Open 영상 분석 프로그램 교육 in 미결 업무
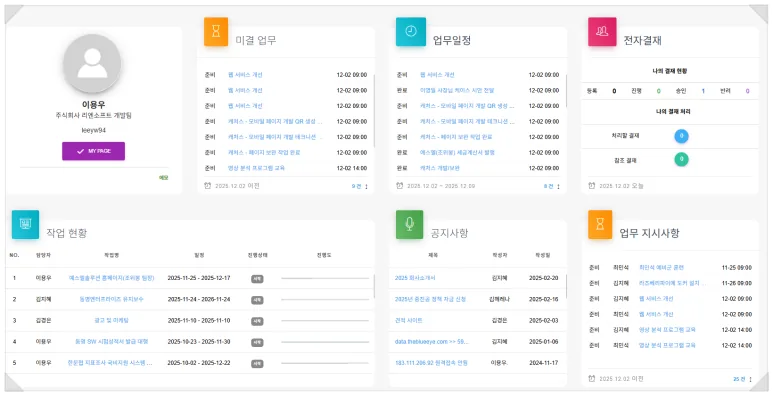This screenshot has height=396, width=773. 256,168
